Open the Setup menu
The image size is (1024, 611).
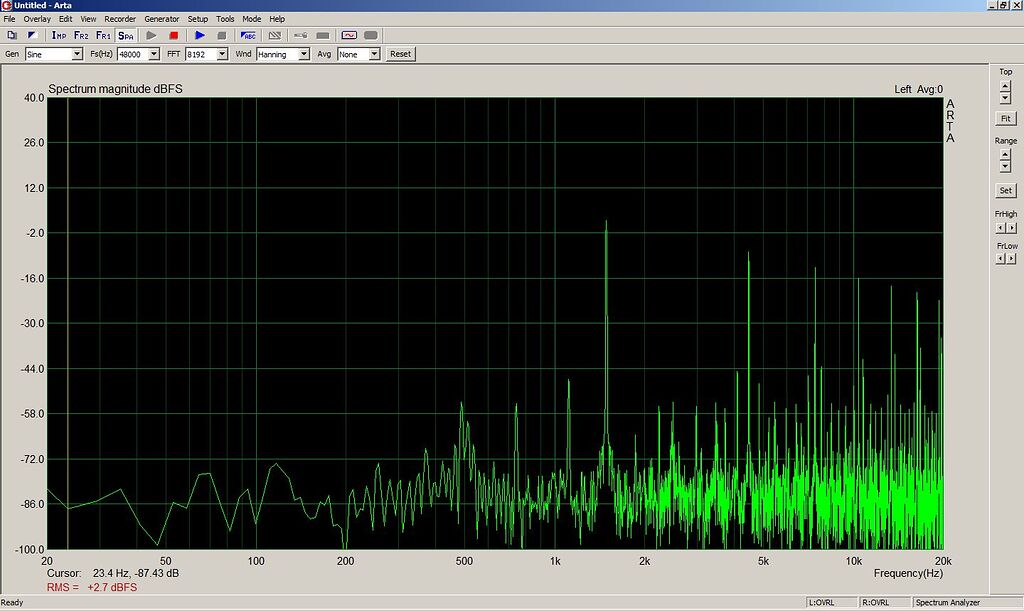(198, 18)
